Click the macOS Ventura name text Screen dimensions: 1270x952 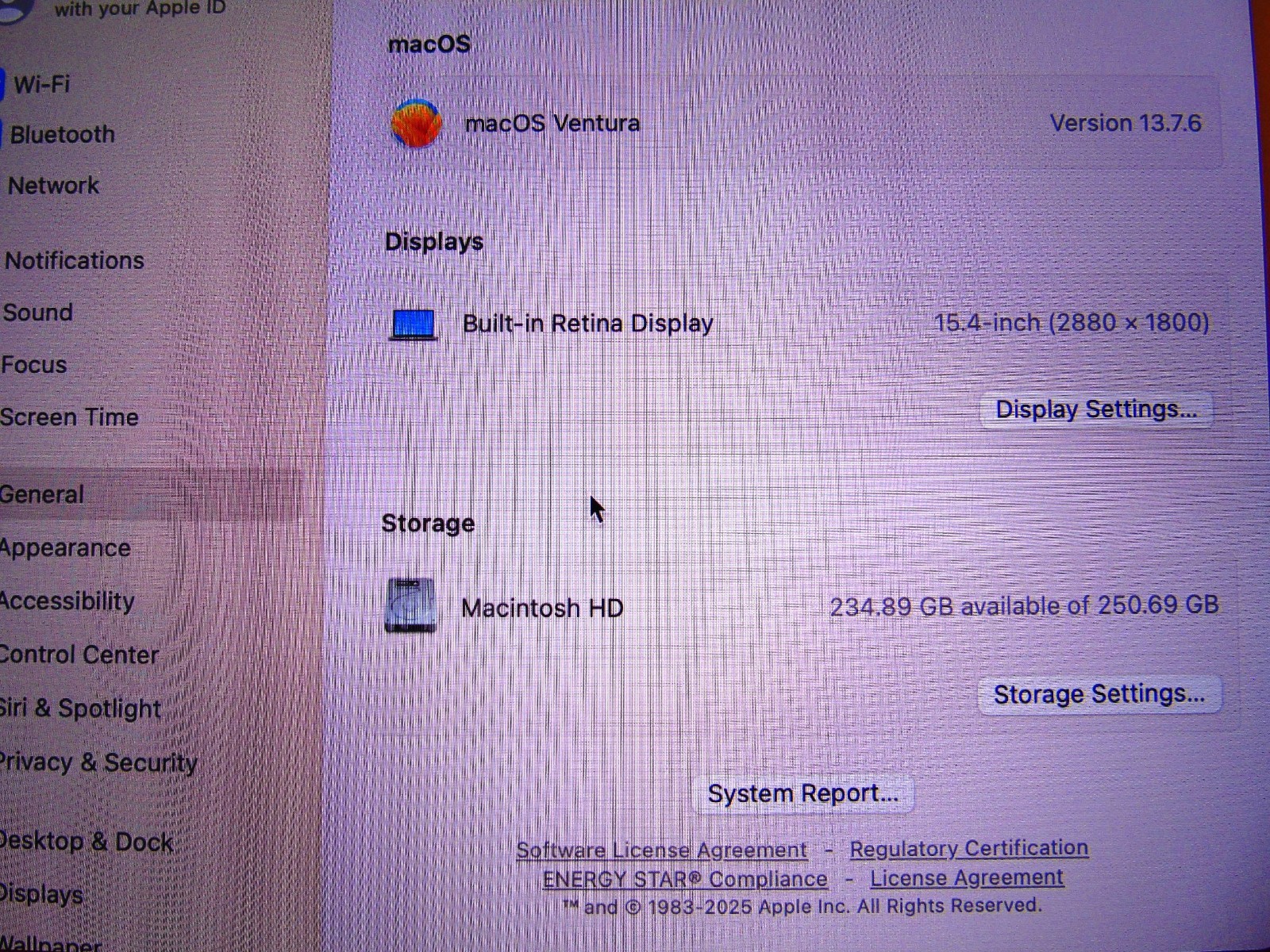(x=552, y=124)
